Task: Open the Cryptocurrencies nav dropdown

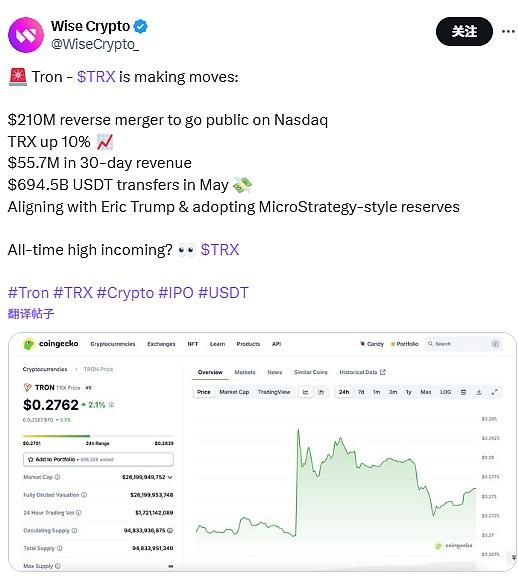Action: pos(113,344)
